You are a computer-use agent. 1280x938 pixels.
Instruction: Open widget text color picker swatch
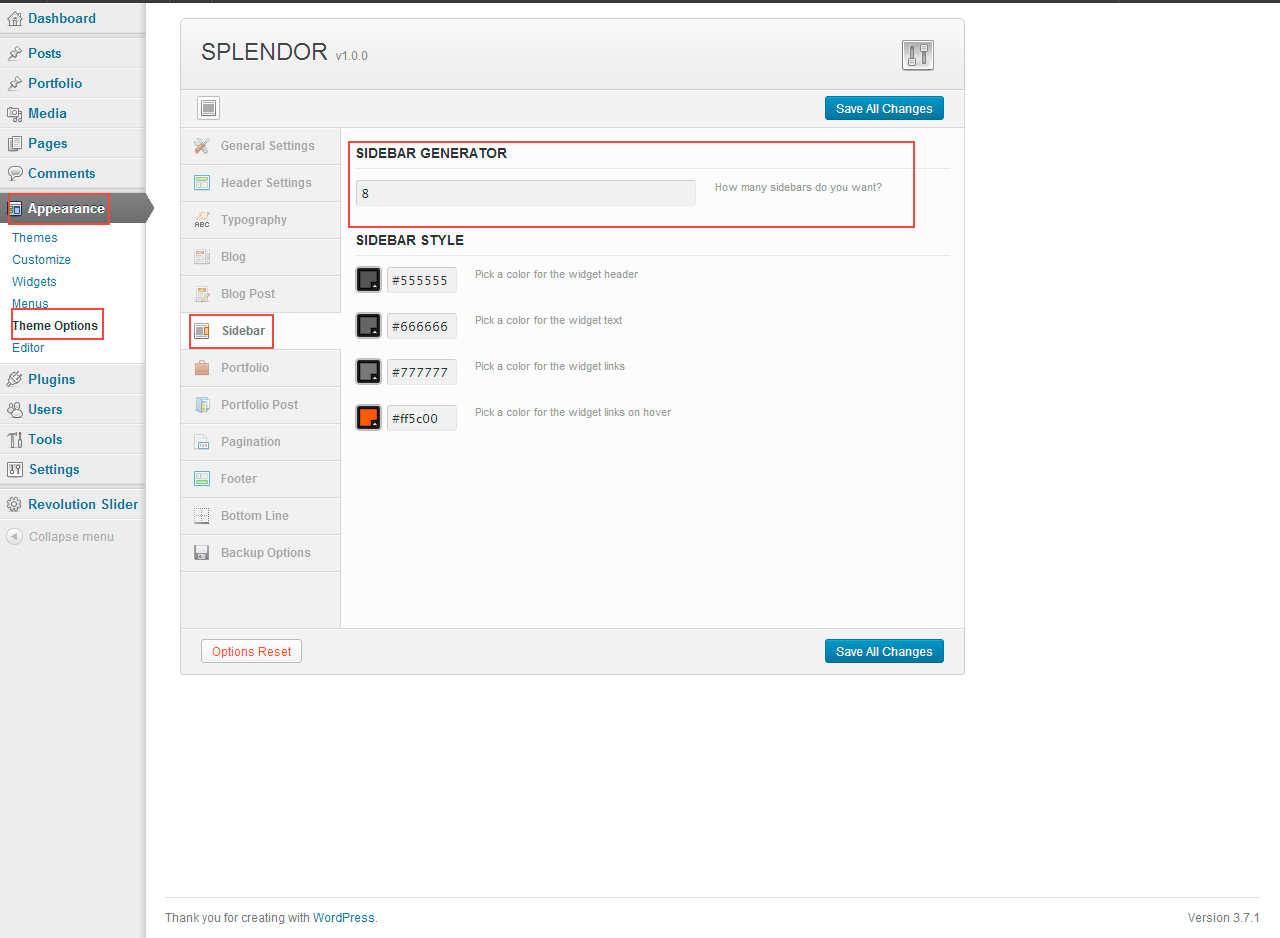click(x=369, y=326)
